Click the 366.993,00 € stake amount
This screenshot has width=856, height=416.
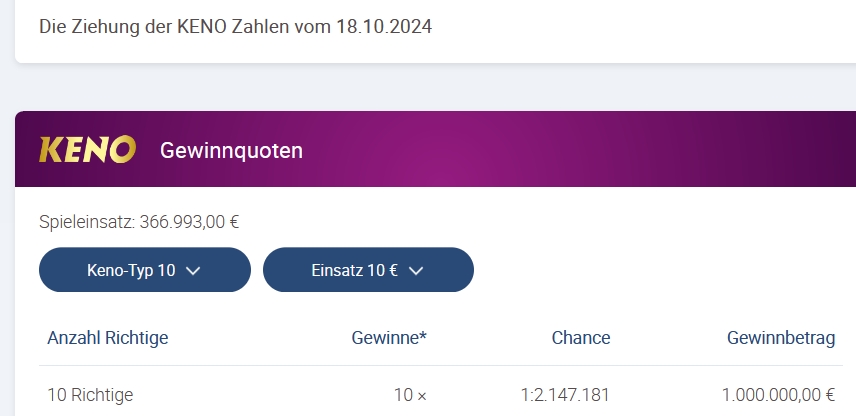(189, 222)
